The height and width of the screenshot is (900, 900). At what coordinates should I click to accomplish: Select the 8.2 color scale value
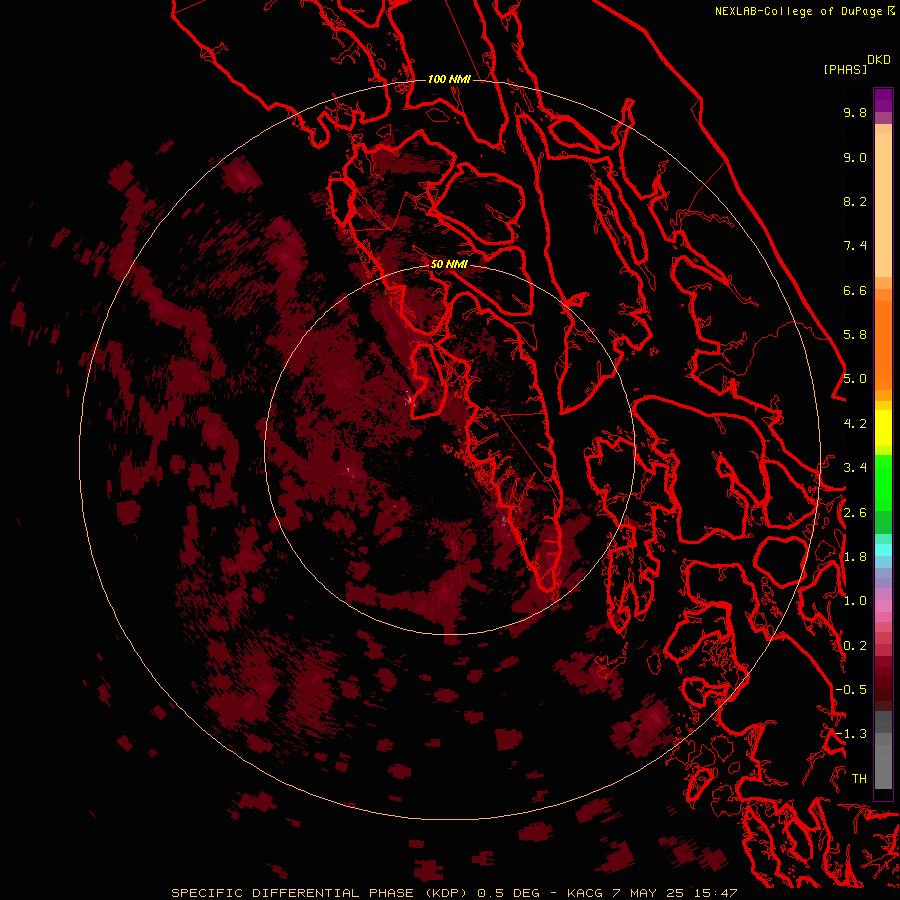point(855,202)
